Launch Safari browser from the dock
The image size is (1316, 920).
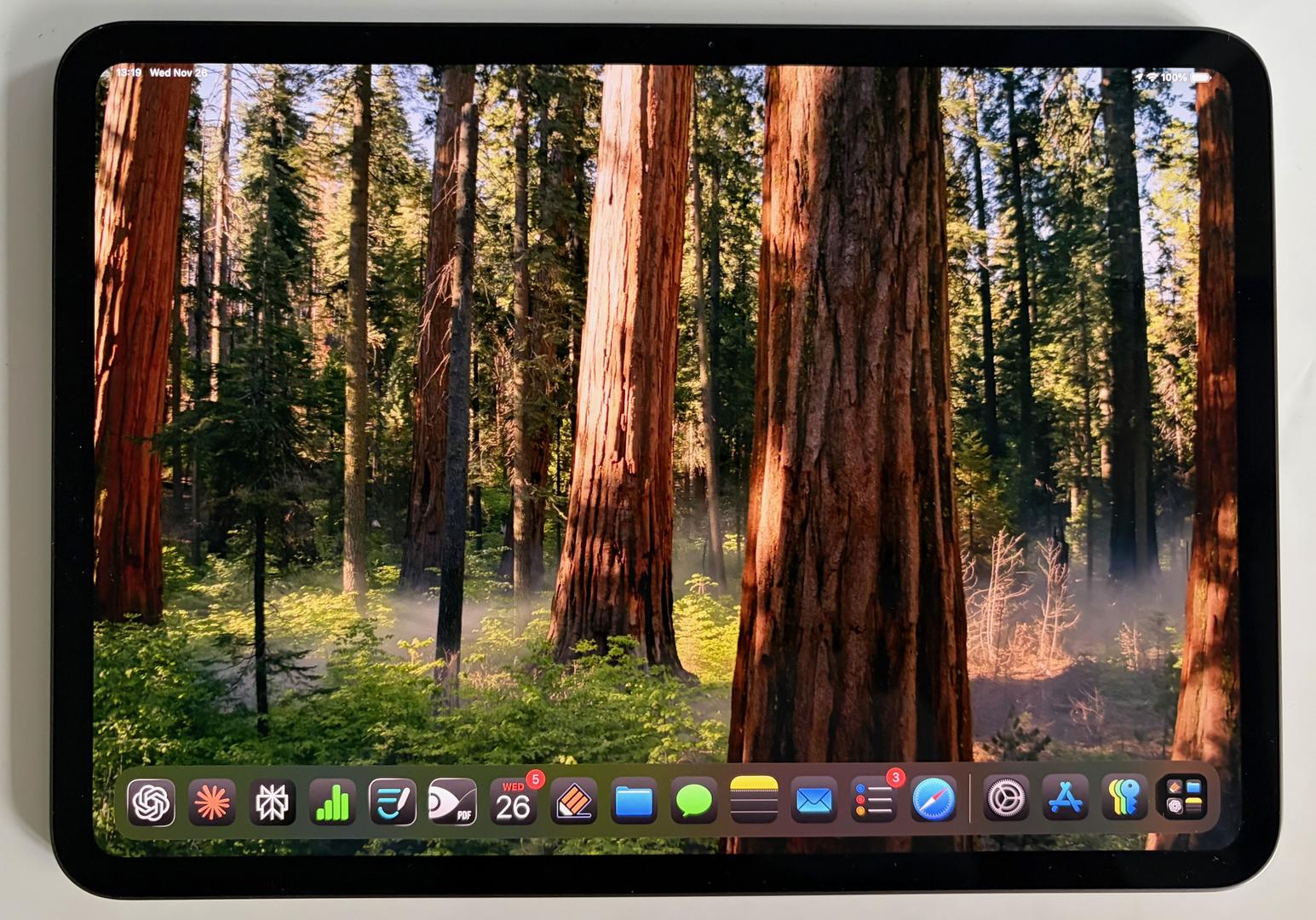[934, 802]
